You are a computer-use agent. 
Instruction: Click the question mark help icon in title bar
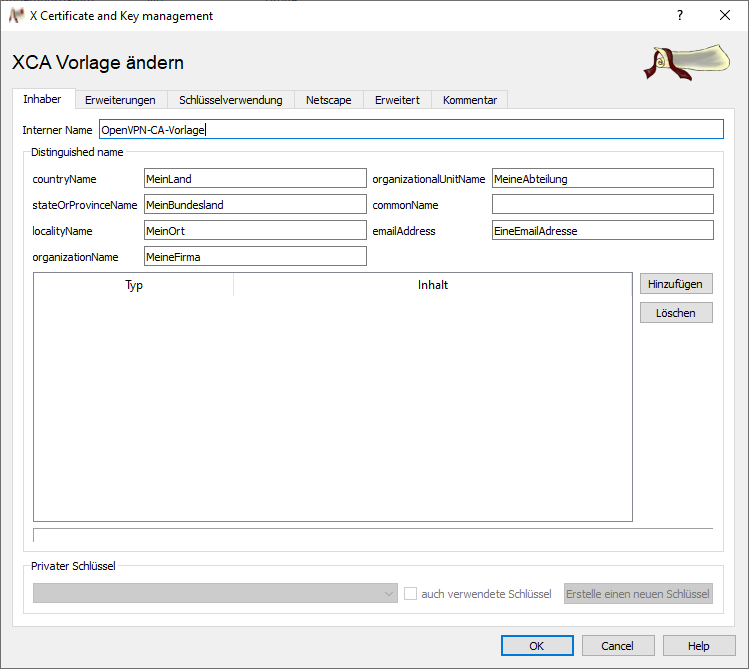(x=680, y=16)
